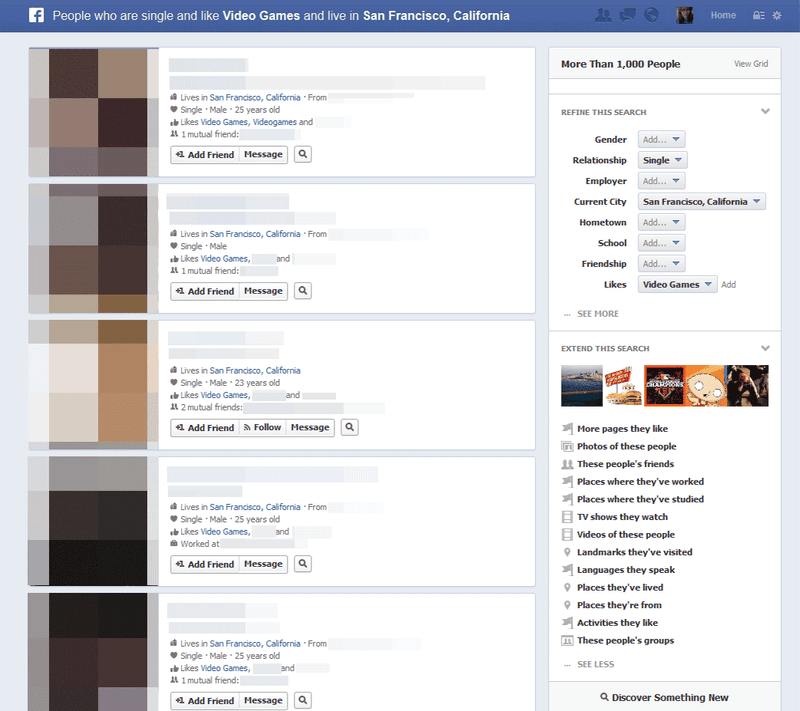The height and width of the screenshot is (711, 800).
Task: Open friend requests icon in top bar
Action: coord(603,15)
